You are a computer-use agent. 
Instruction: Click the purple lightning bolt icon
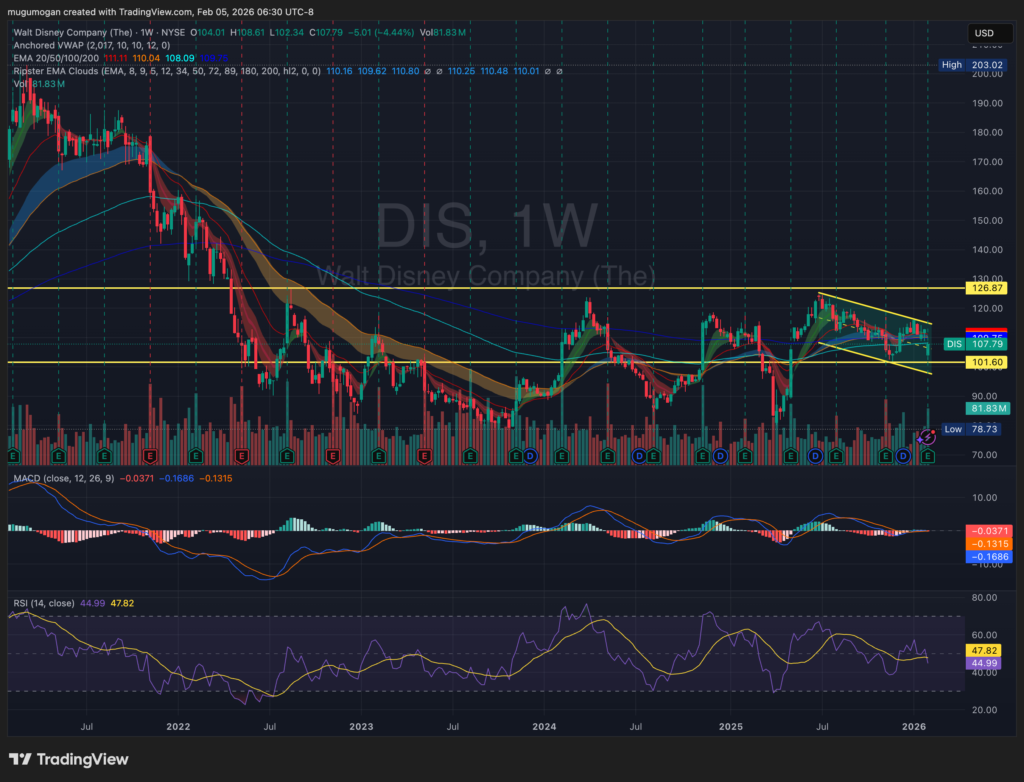pyautogui.click(x=926, y=438)
